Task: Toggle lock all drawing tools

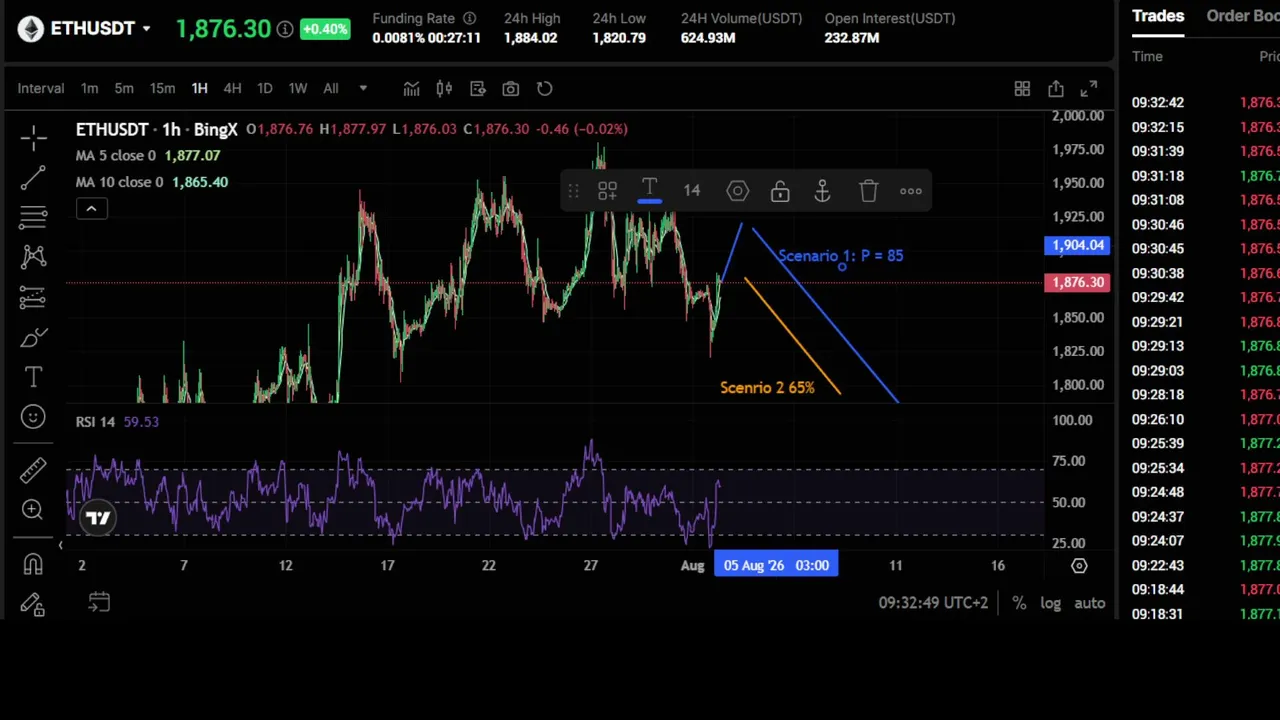Action: pos(33,604)
